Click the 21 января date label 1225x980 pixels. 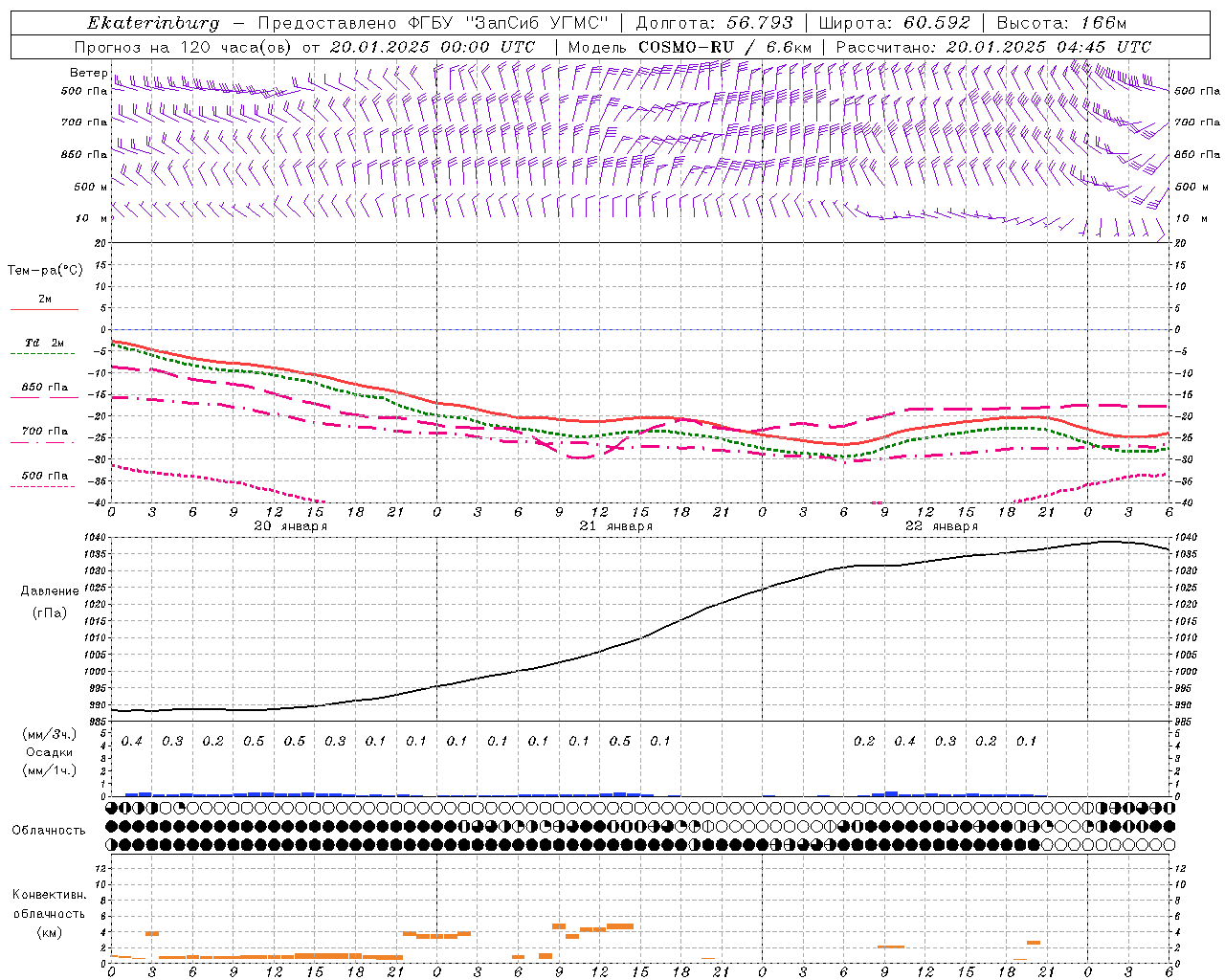click(616, 526)
